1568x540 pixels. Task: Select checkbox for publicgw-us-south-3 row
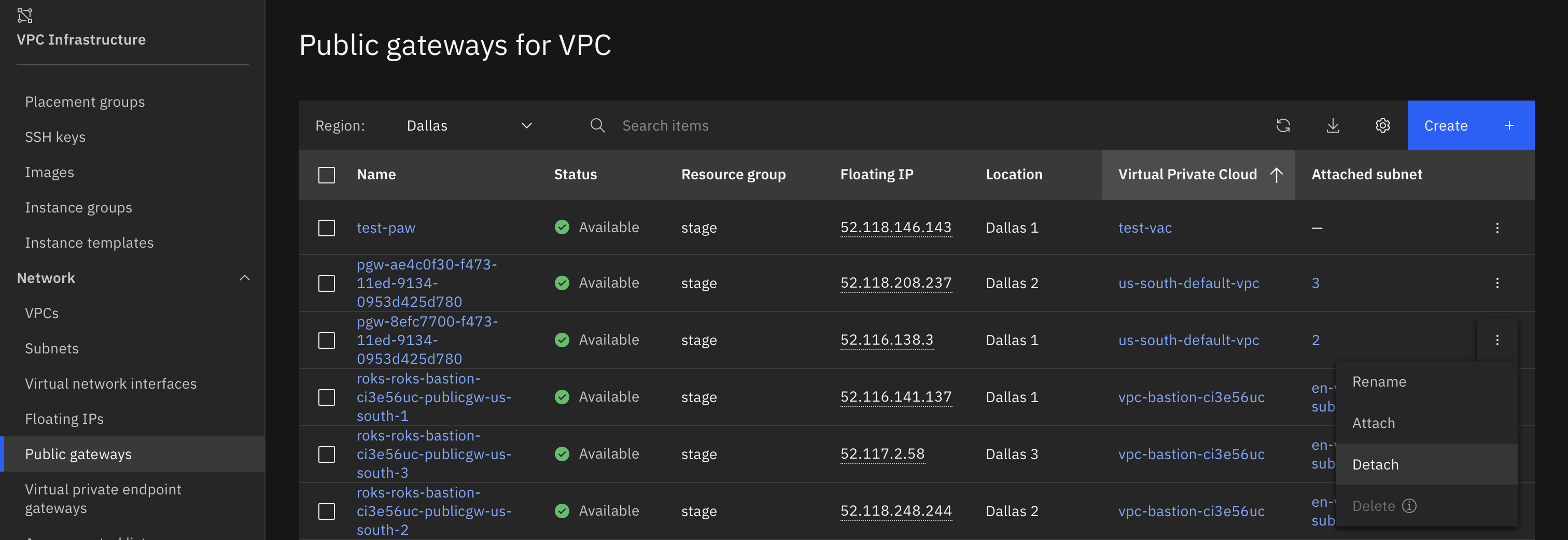click(327, 454)
